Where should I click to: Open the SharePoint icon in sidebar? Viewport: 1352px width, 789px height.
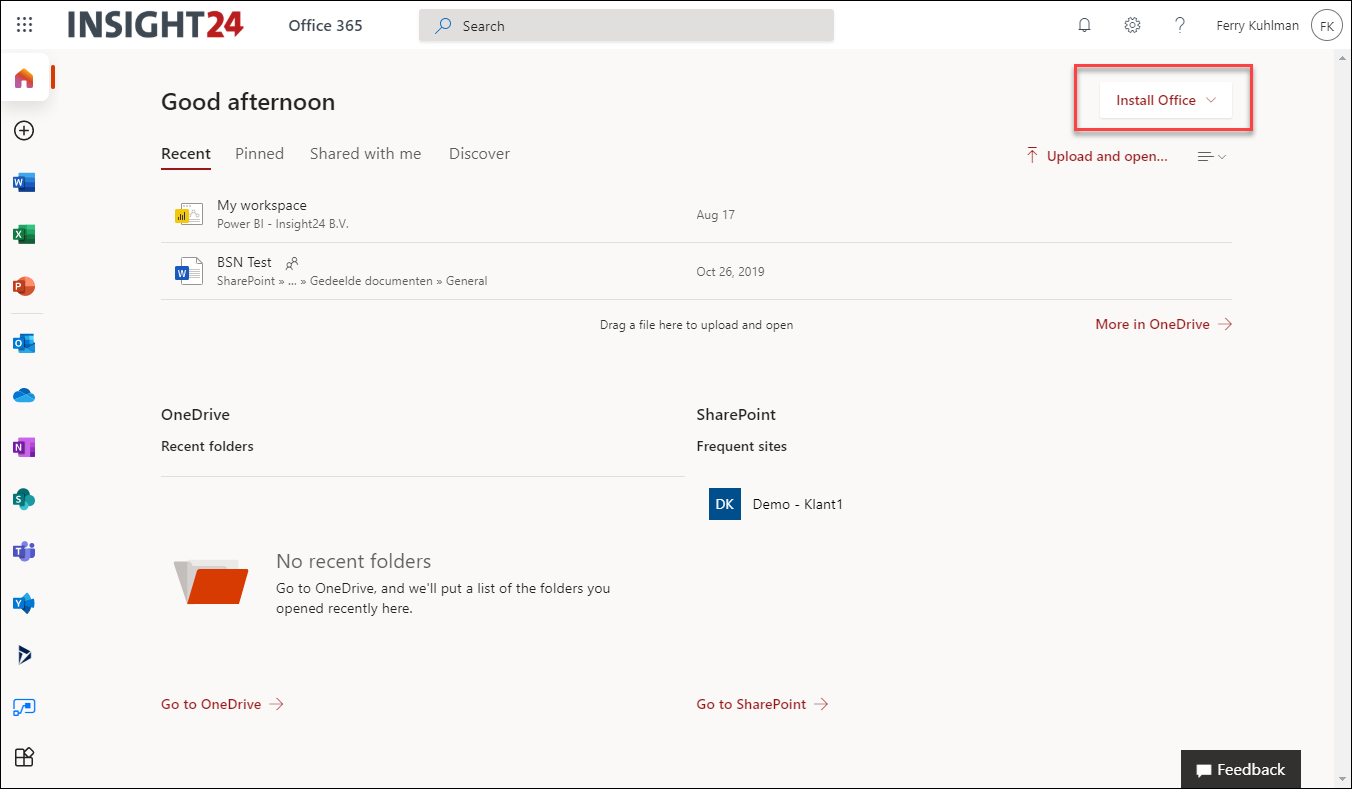tap(24, 499)
